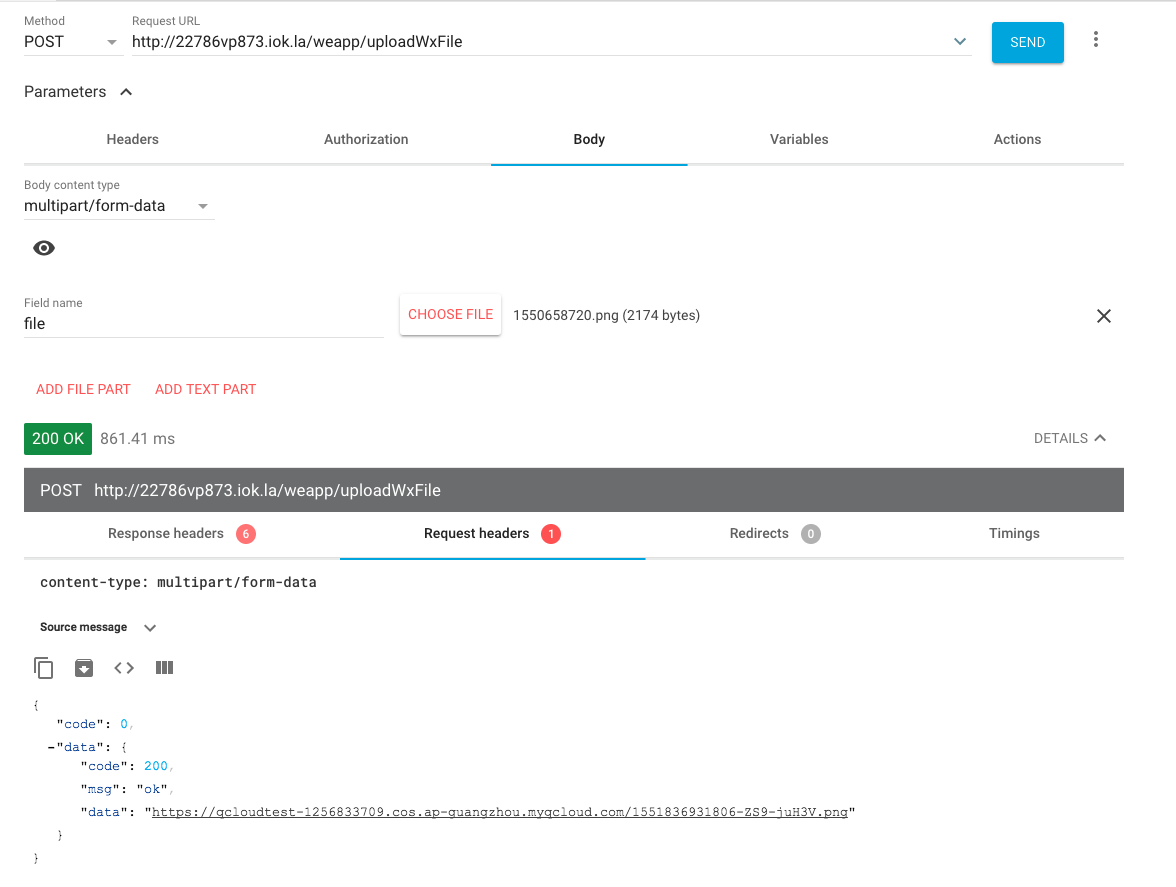Open the returned PNG link in the response
The width and height of the screenshot is (1176, 887).
click(x=499, y=811)
